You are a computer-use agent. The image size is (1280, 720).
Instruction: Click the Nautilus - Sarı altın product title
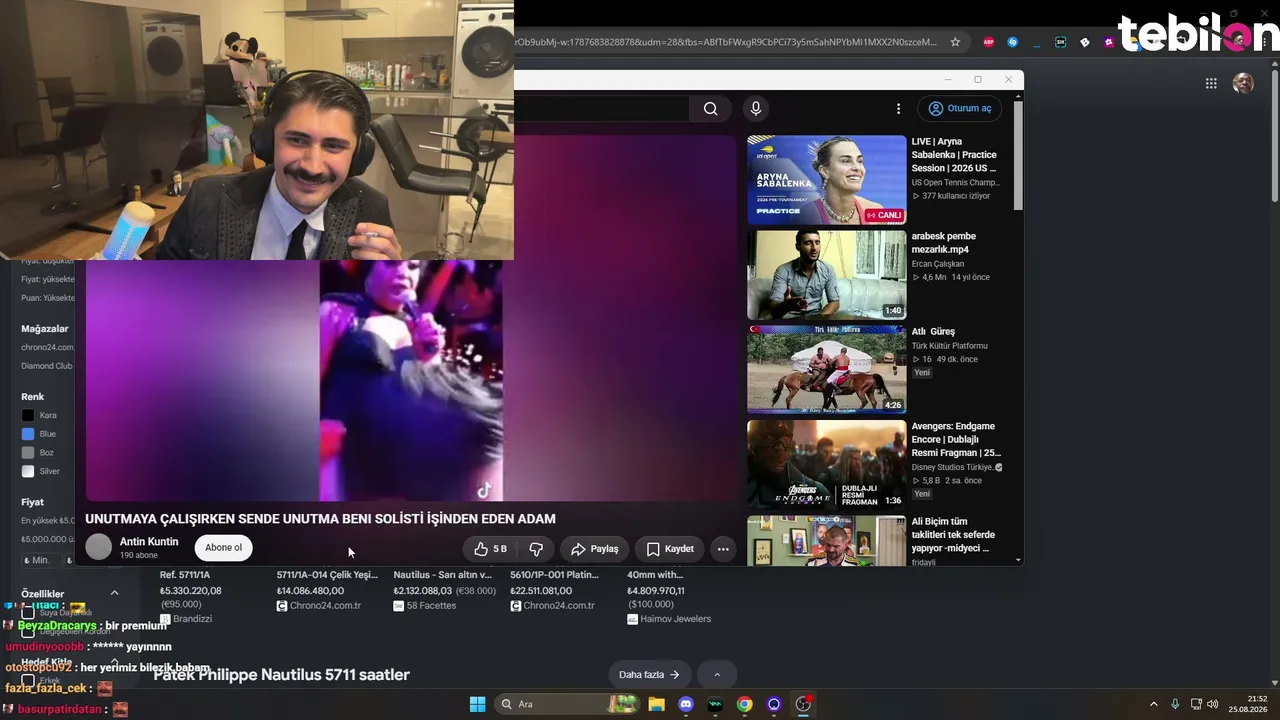pos(443,575)
